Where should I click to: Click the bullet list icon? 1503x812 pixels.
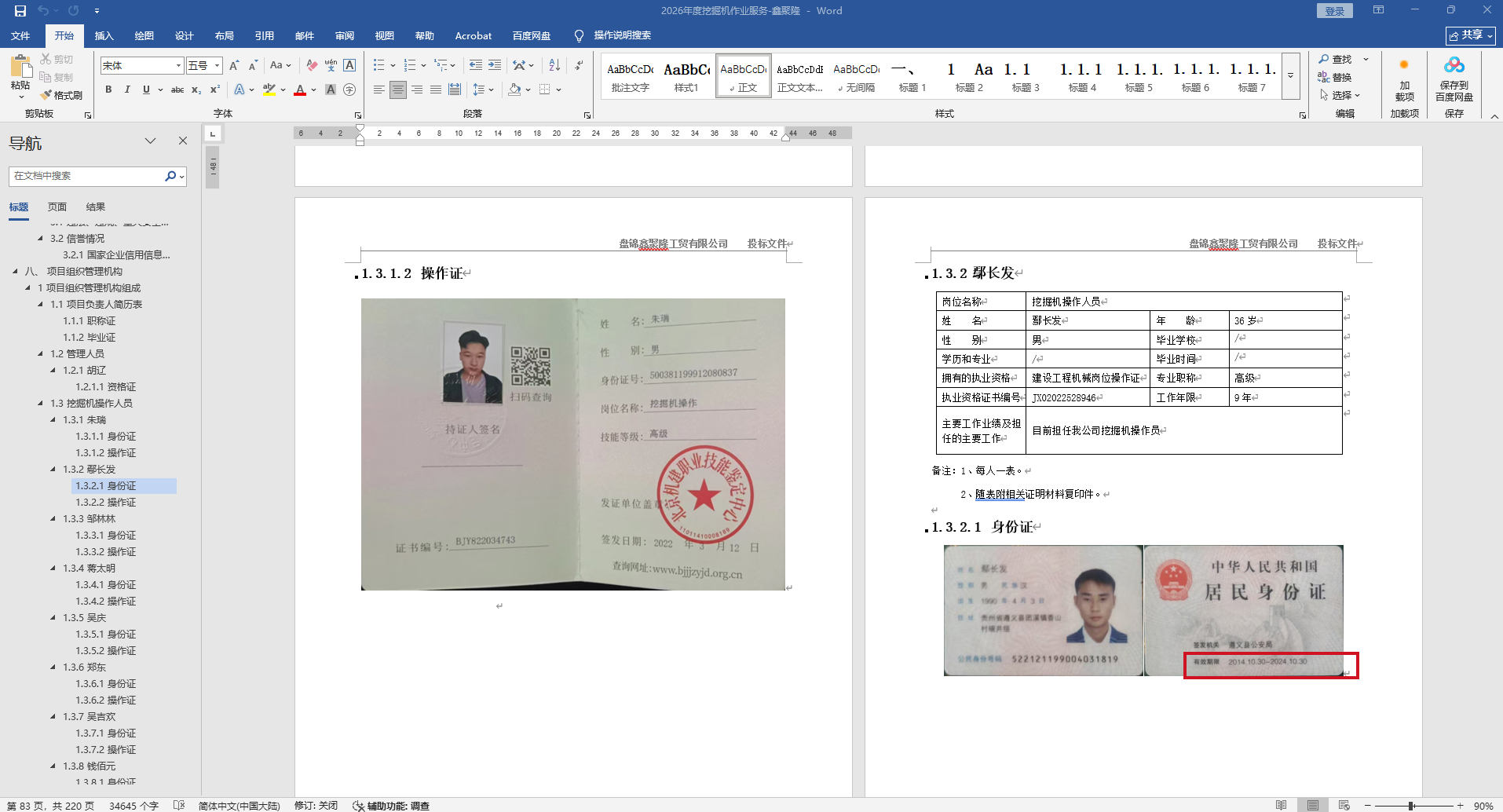378,65
